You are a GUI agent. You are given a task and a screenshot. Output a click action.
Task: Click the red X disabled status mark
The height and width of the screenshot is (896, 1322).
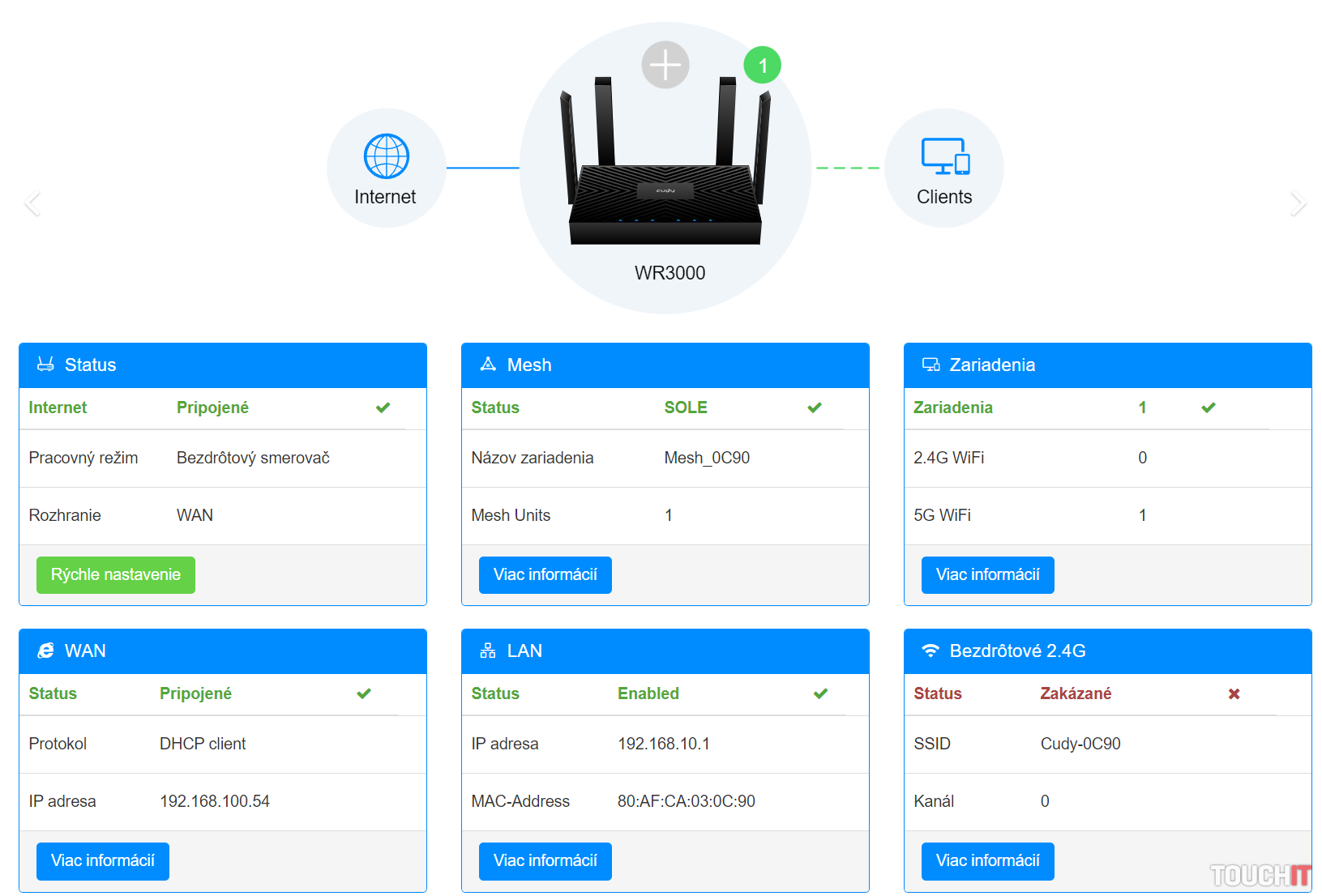click(x=1234, y=693)
